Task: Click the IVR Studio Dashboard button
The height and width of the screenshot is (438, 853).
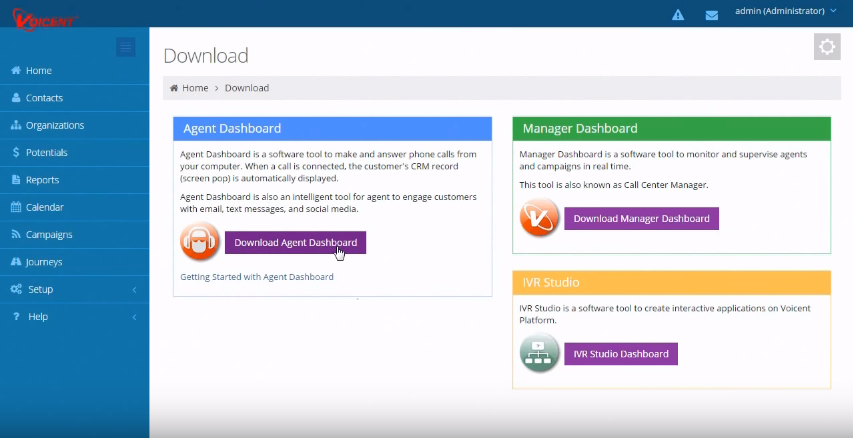Action: [x=621, y=354]
